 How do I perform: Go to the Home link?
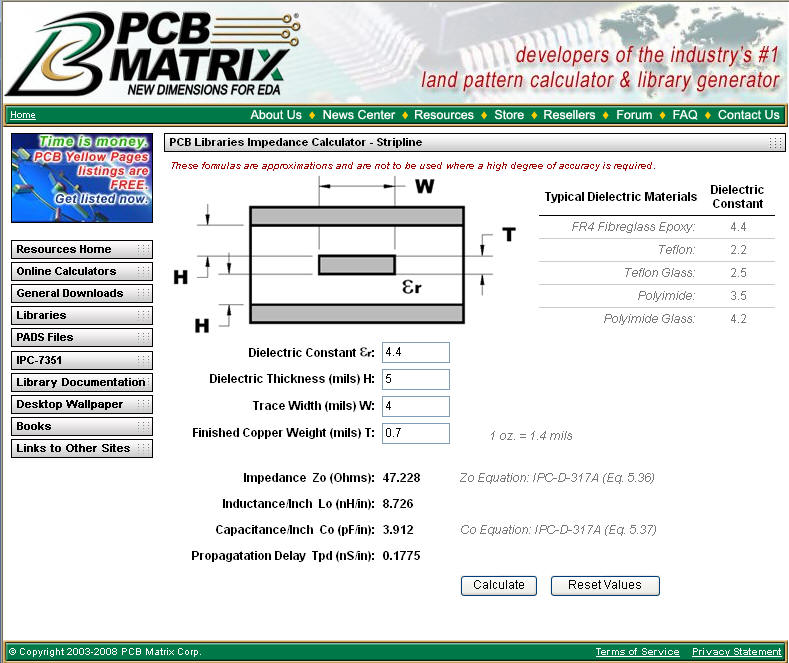pyautogui.click(x=23, y=115)
